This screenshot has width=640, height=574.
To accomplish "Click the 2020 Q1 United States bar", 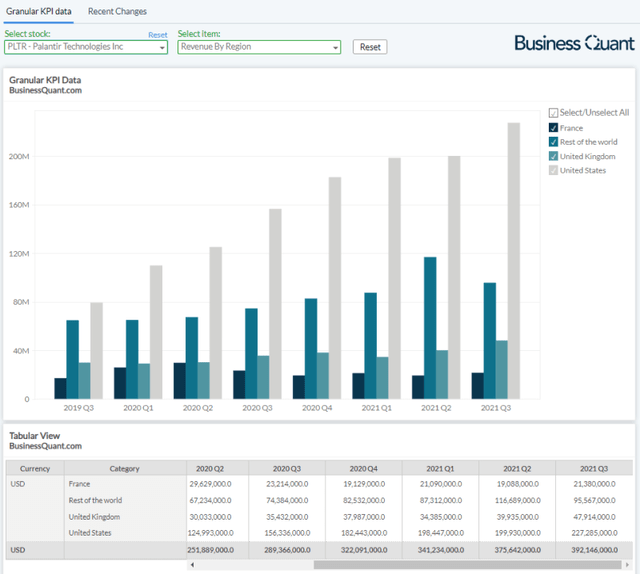I will click(x=156, y=332).
